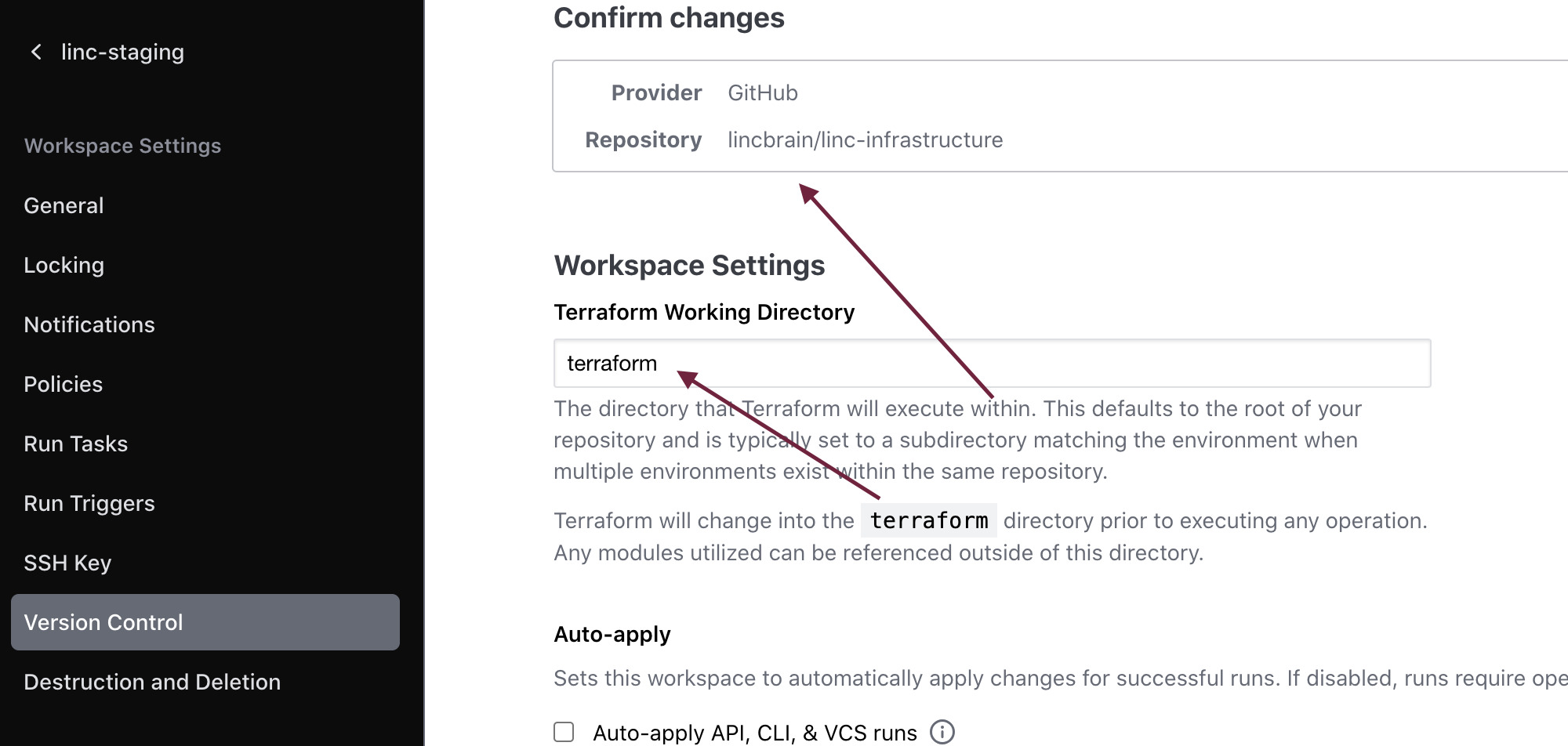Image resolution: width=1568 pixels, height=746 pixels.
Task: Click the Auto-apply section heading
Action: (x=612, y=634)
